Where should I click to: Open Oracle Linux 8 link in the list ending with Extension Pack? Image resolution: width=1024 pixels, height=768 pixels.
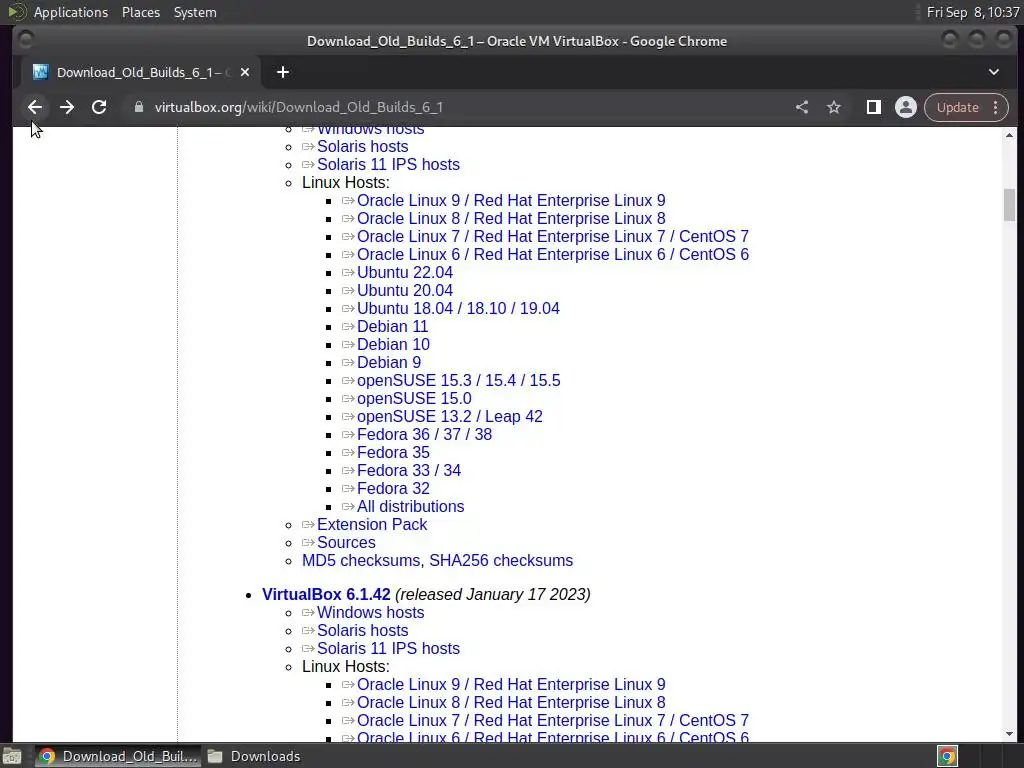tap(511, 219)
